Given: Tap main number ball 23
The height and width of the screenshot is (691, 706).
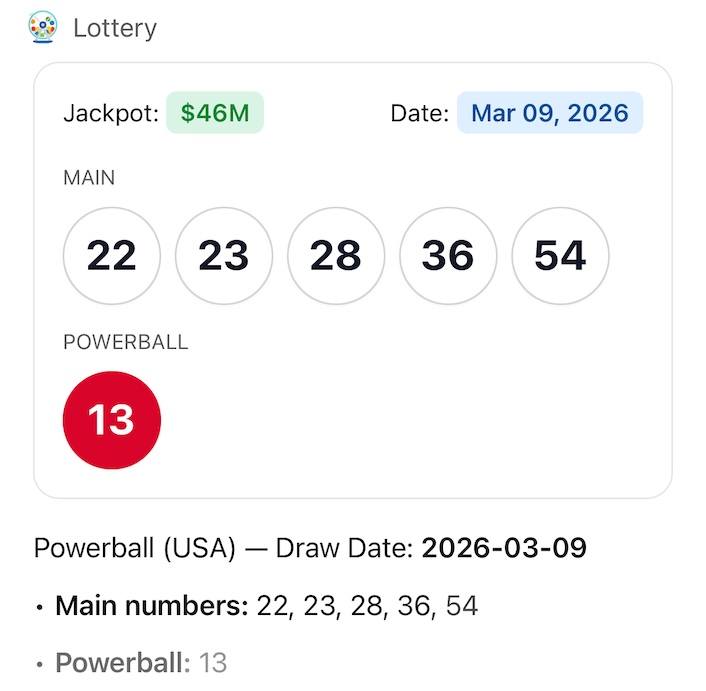Looking at the screenshot, I should (223, 256).
